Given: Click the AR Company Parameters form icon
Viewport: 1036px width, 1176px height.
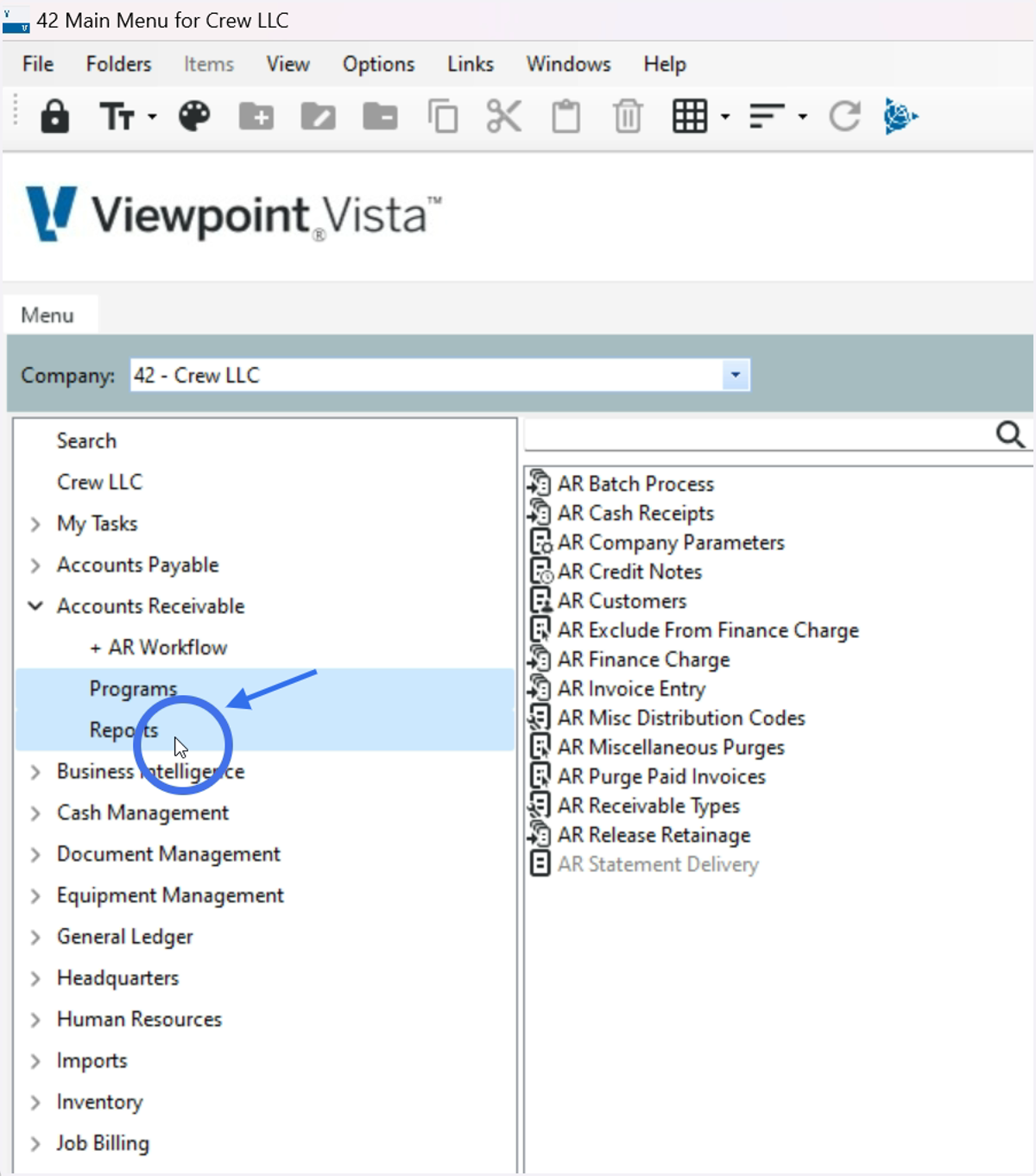Looking at the screenshot, I should click(540, 542).
